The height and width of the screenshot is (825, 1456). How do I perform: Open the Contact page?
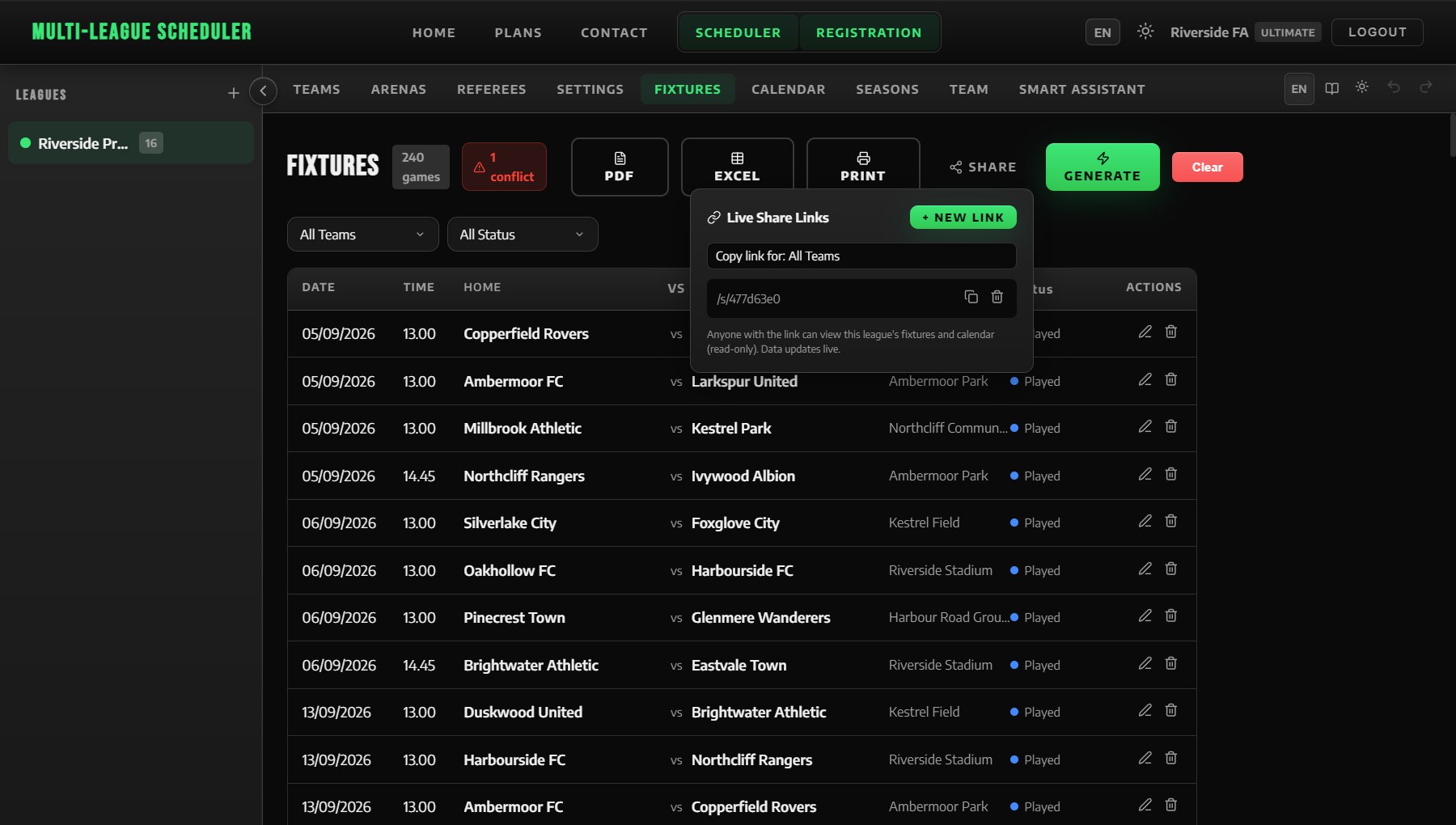(614, 32)
